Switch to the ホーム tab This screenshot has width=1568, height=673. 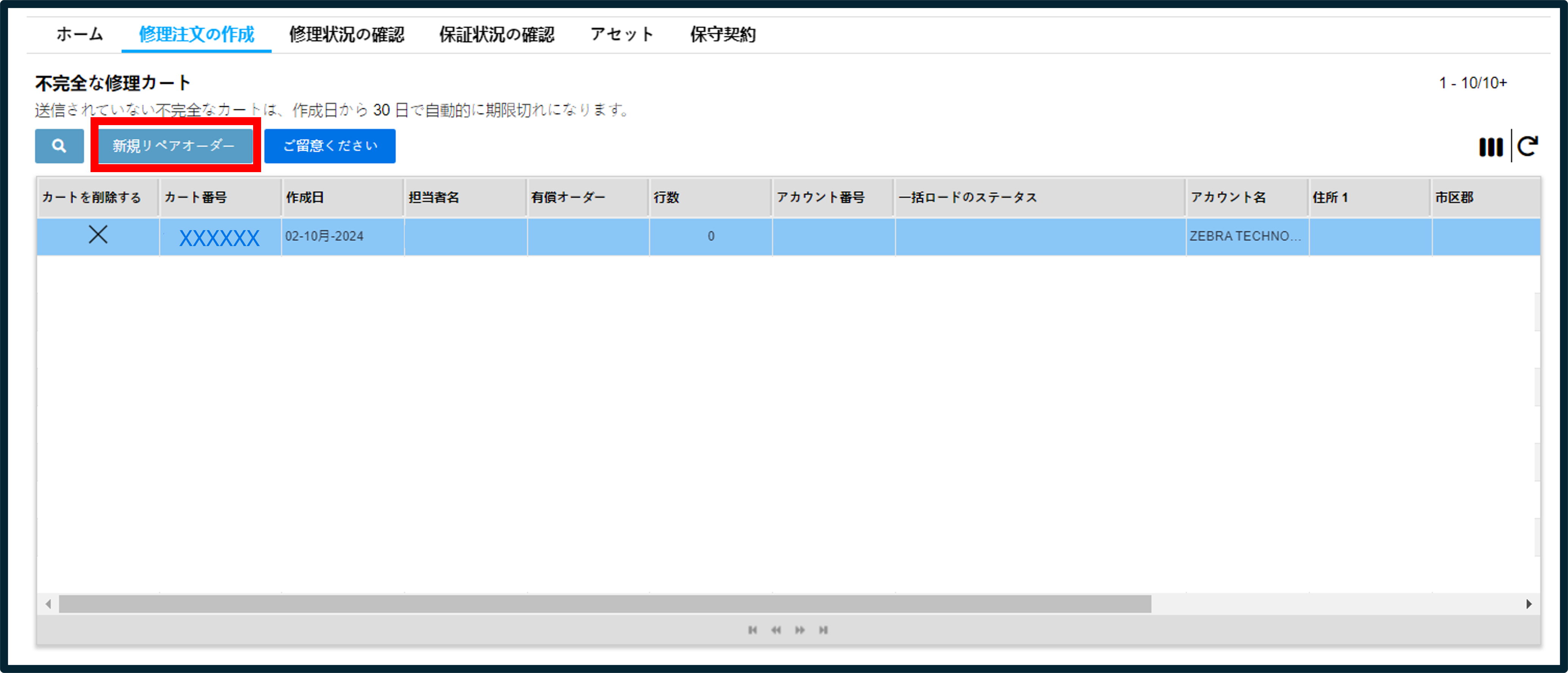[x=80, y=35]
